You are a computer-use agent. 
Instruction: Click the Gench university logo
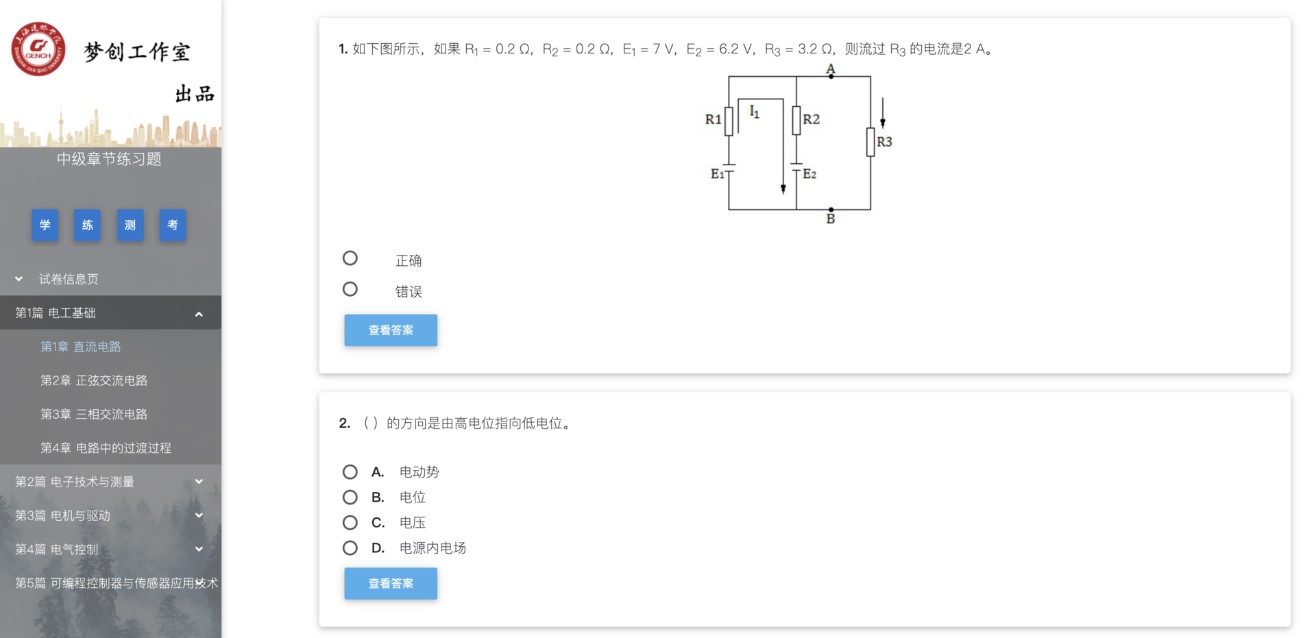tap(39, 48)
